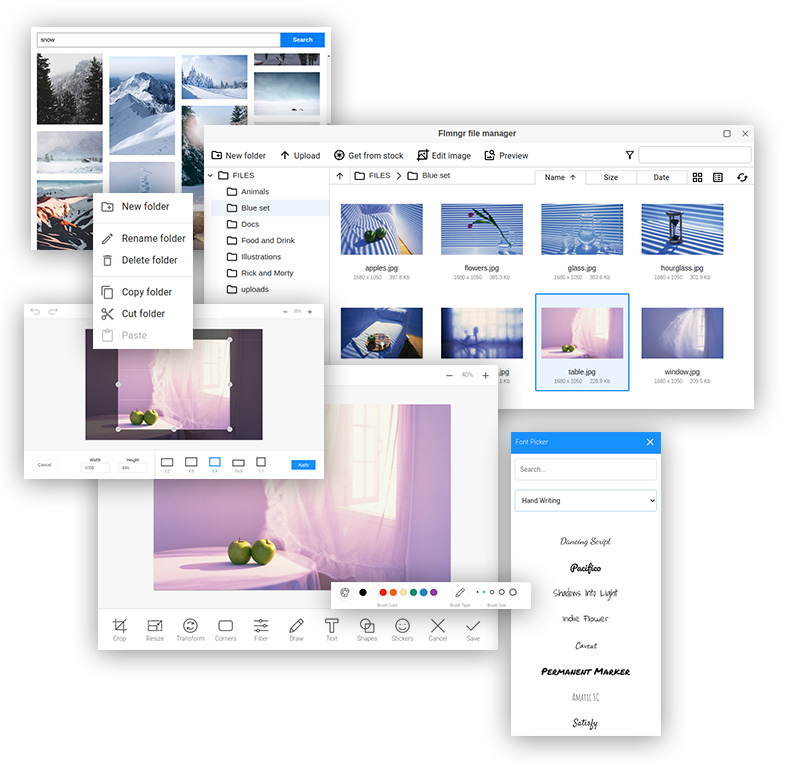
Task: Open the Shapes tool
Action: pyautogui.click(x=367, y=629)
